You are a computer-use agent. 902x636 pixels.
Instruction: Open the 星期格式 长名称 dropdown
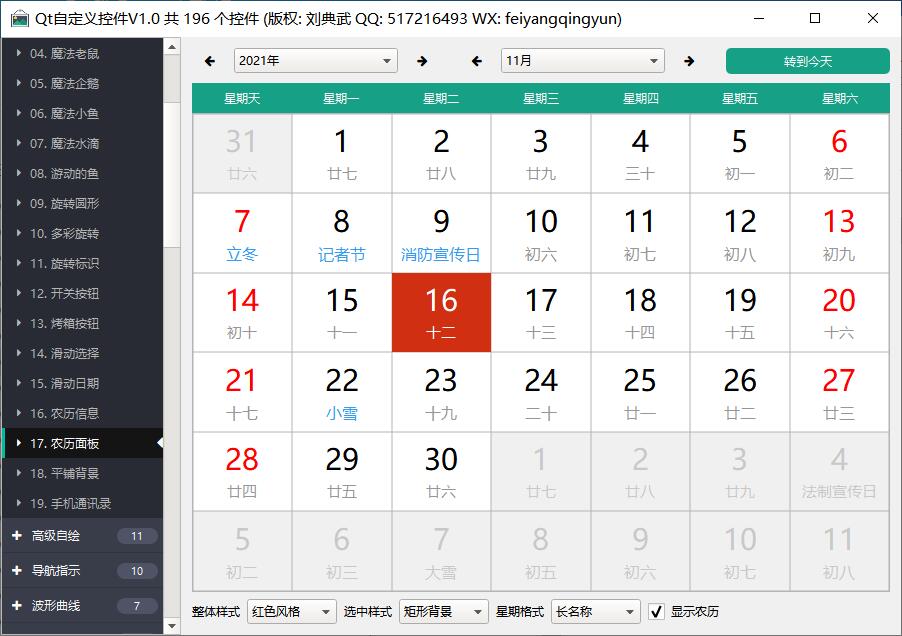[595, 612]
